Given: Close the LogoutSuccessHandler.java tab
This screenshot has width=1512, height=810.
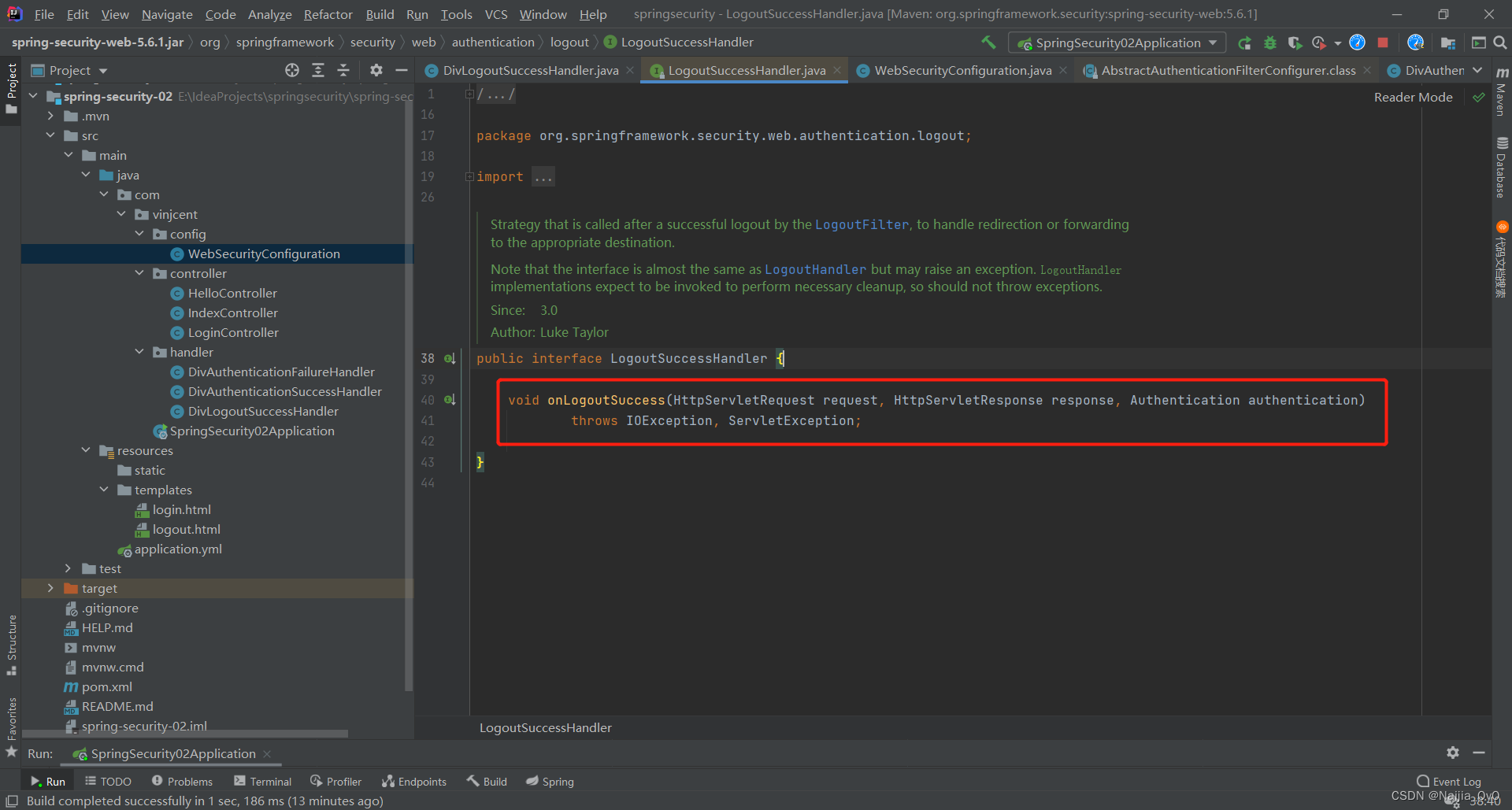Looking at the screenshot, I should [837, 70].
